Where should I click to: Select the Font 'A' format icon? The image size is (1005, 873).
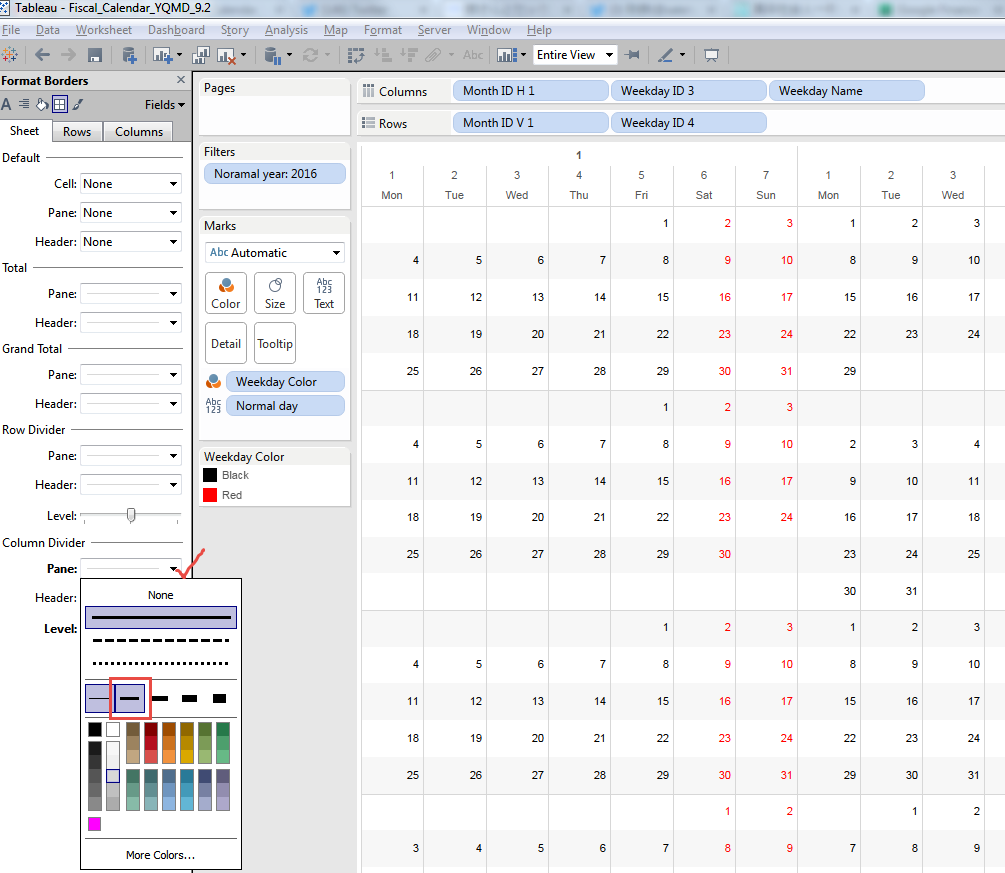tap(6, 104)
